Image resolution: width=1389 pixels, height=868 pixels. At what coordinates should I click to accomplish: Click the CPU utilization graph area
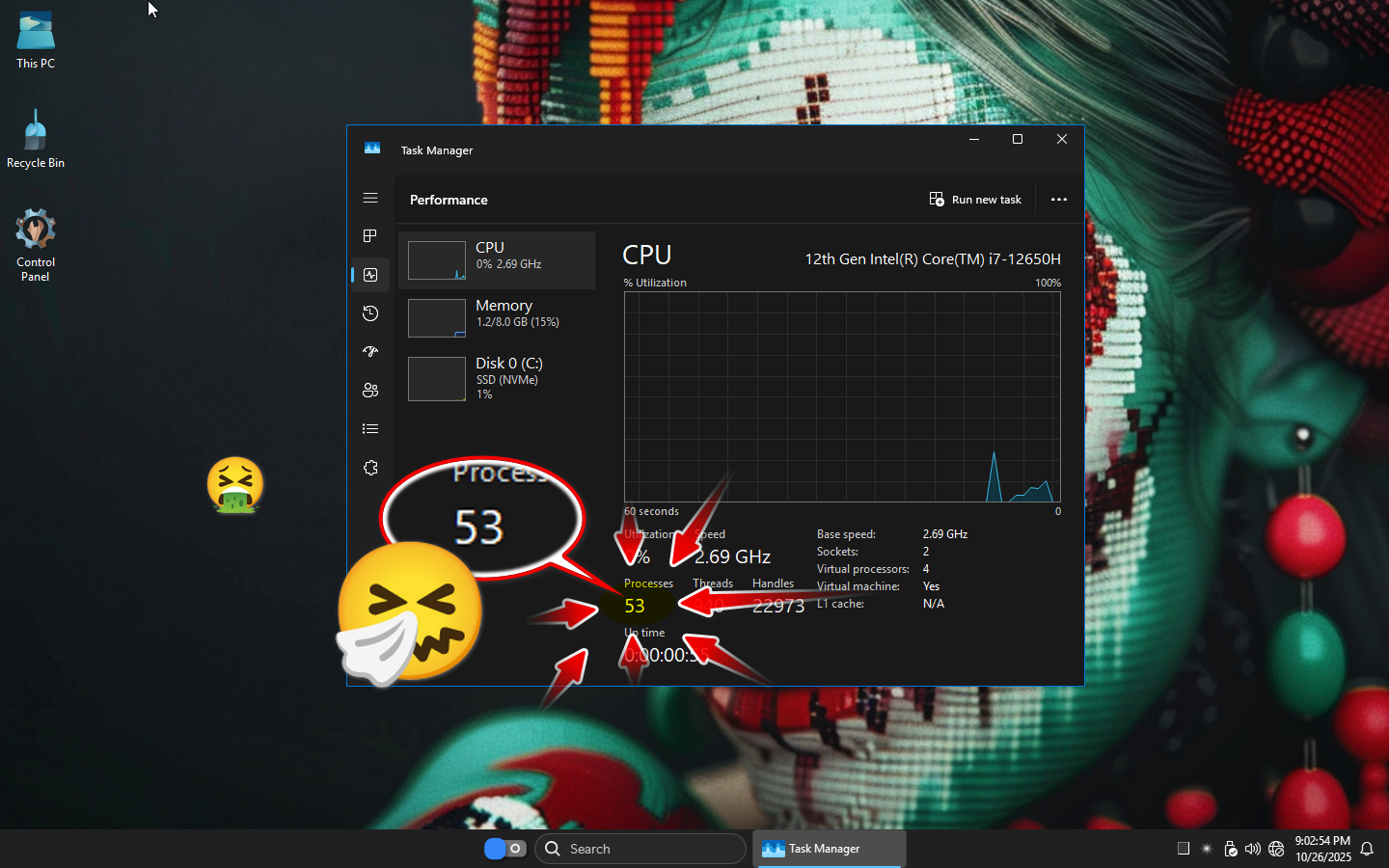[842, 396]
